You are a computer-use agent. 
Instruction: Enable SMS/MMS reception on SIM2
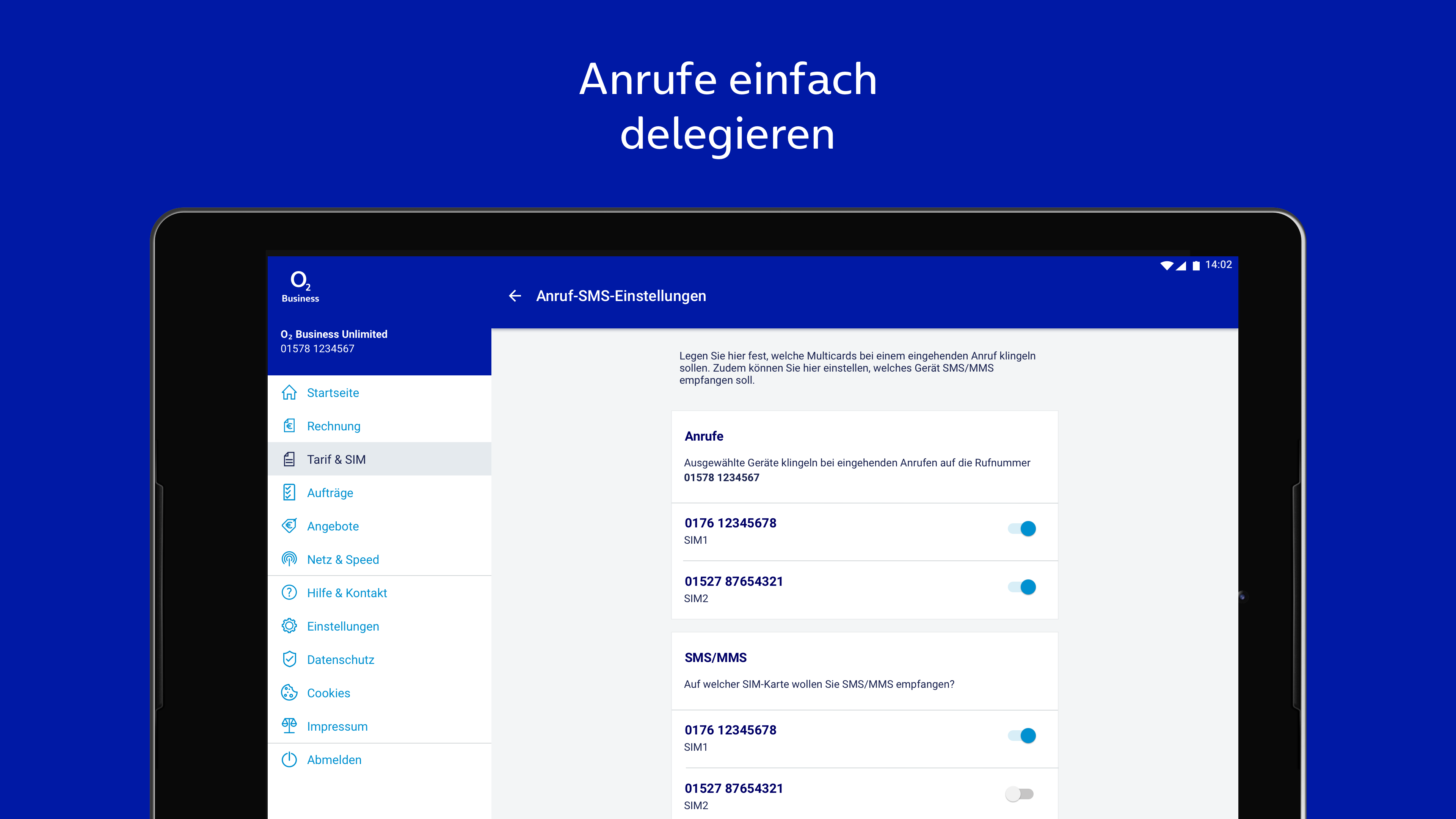point(1019,794)
